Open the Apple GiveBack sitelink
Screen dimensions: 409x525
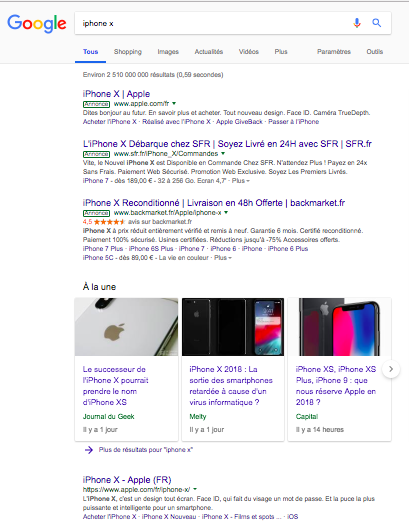coord(239,122)
